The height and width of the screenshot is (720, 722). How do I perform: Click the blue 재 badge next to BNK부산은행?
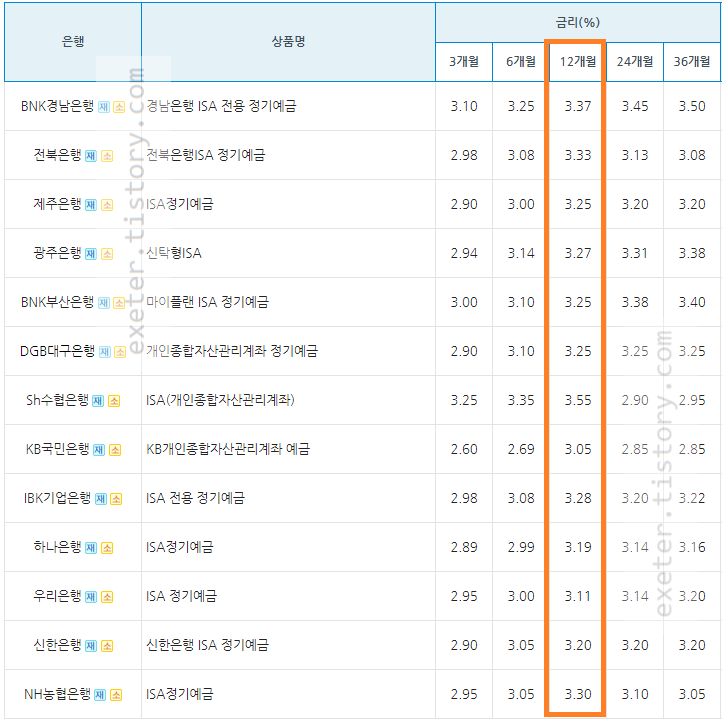(104, 303)
